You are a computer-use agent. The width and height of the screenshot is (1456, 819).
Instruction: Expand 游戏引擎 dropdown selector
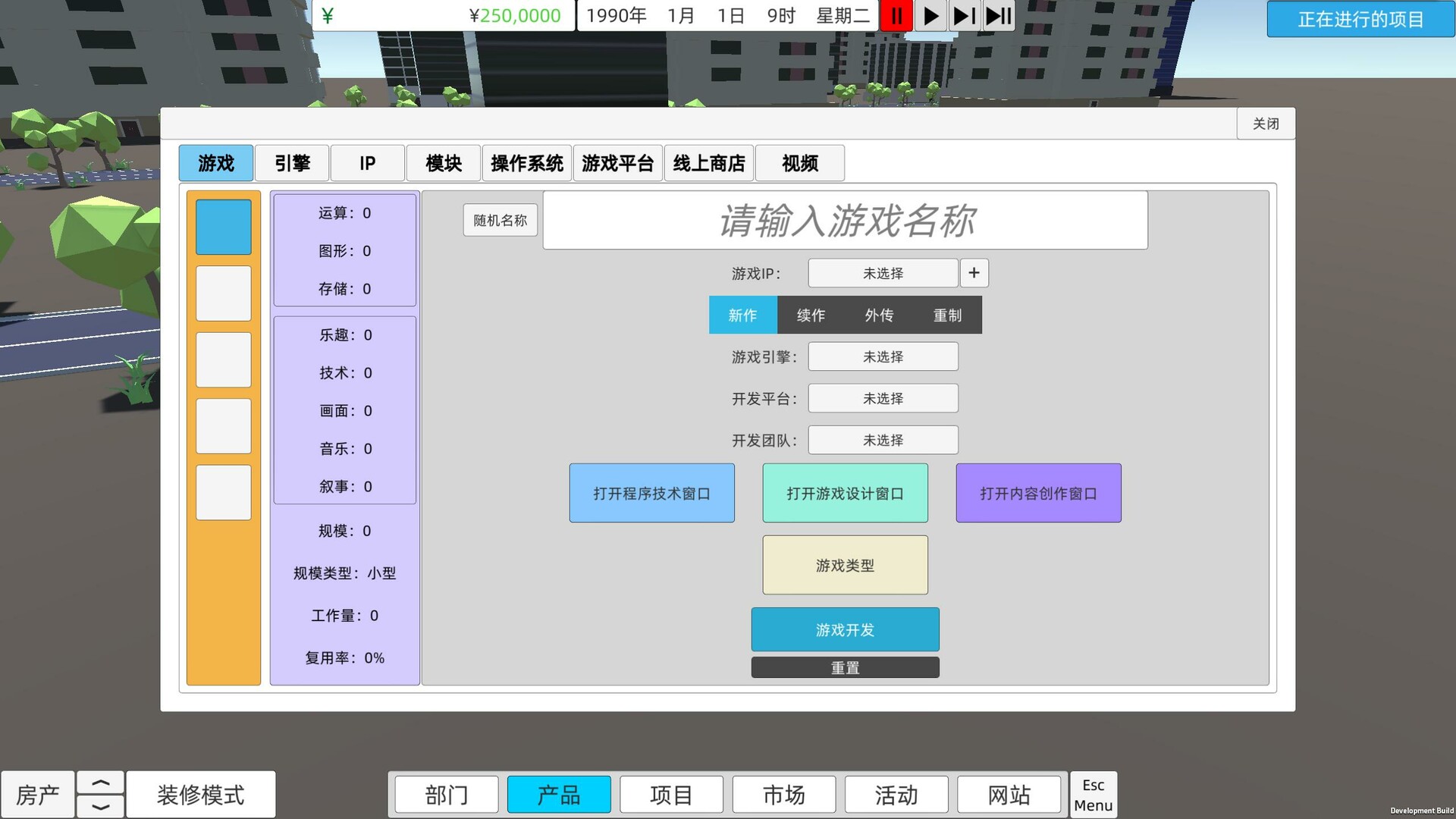click(882, 356)
